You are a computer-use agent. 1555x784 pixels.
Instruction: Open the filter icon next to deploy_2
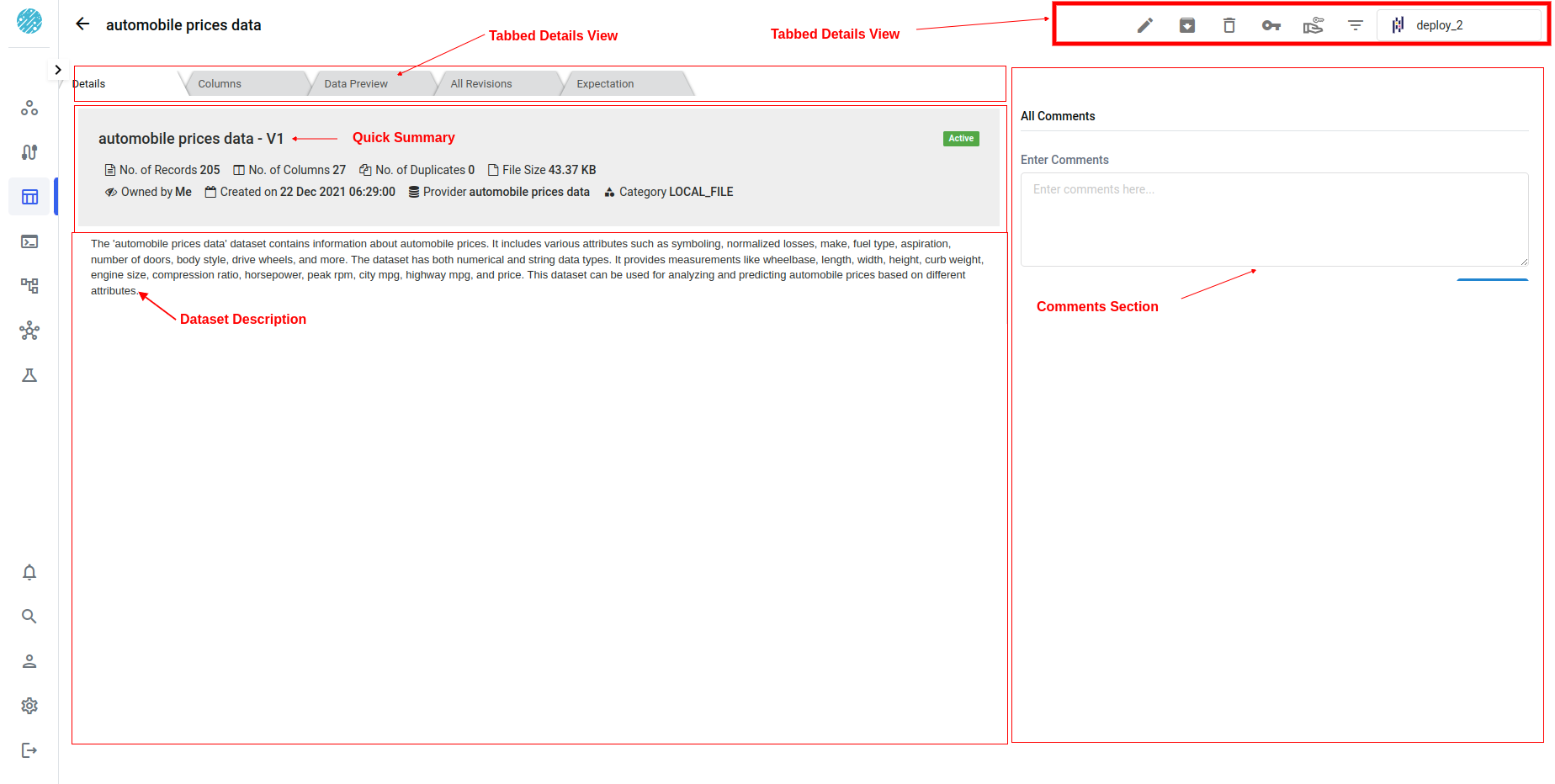tap(1356, 25)
